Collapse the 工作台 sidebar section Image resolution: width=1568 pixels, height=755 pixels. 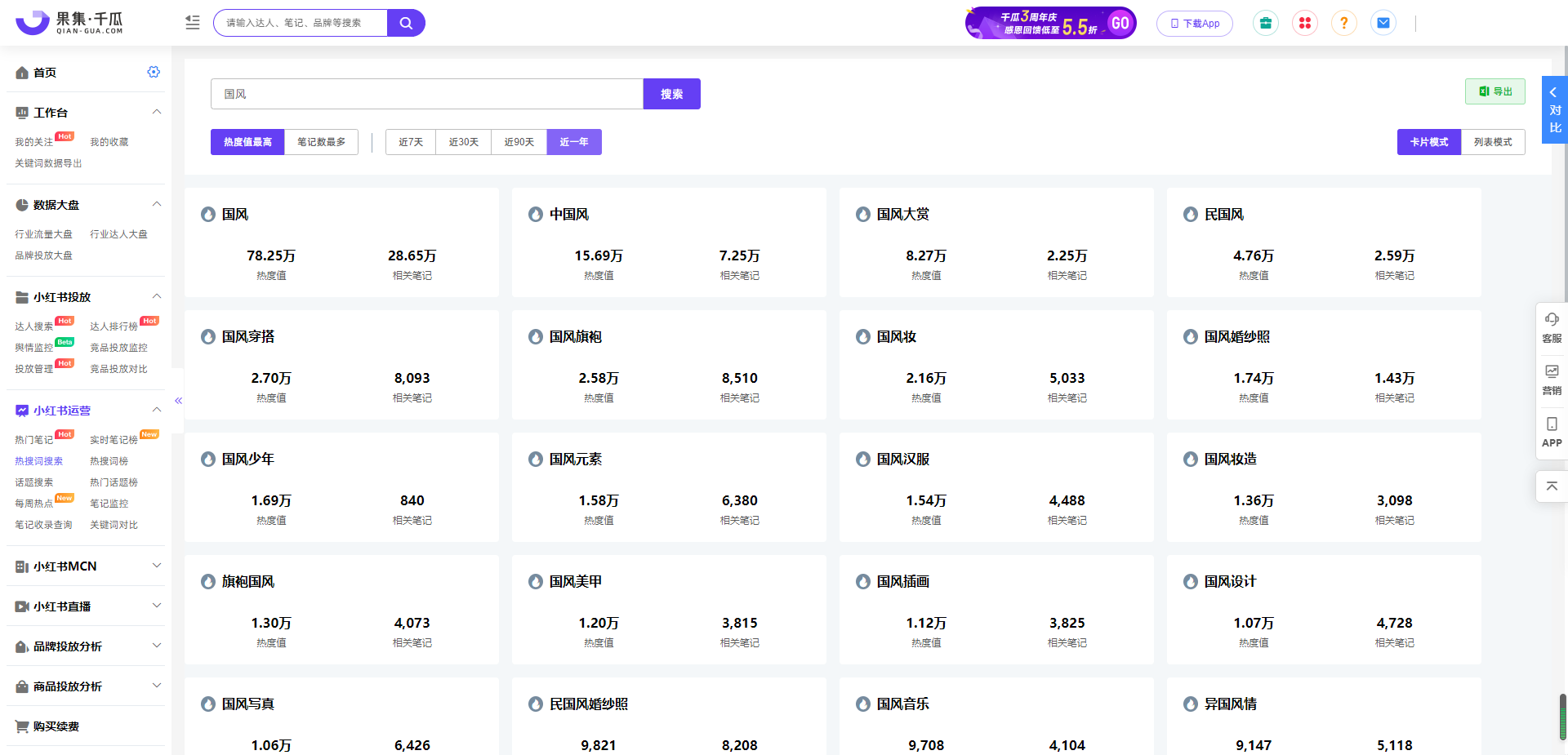click(157, 112)
